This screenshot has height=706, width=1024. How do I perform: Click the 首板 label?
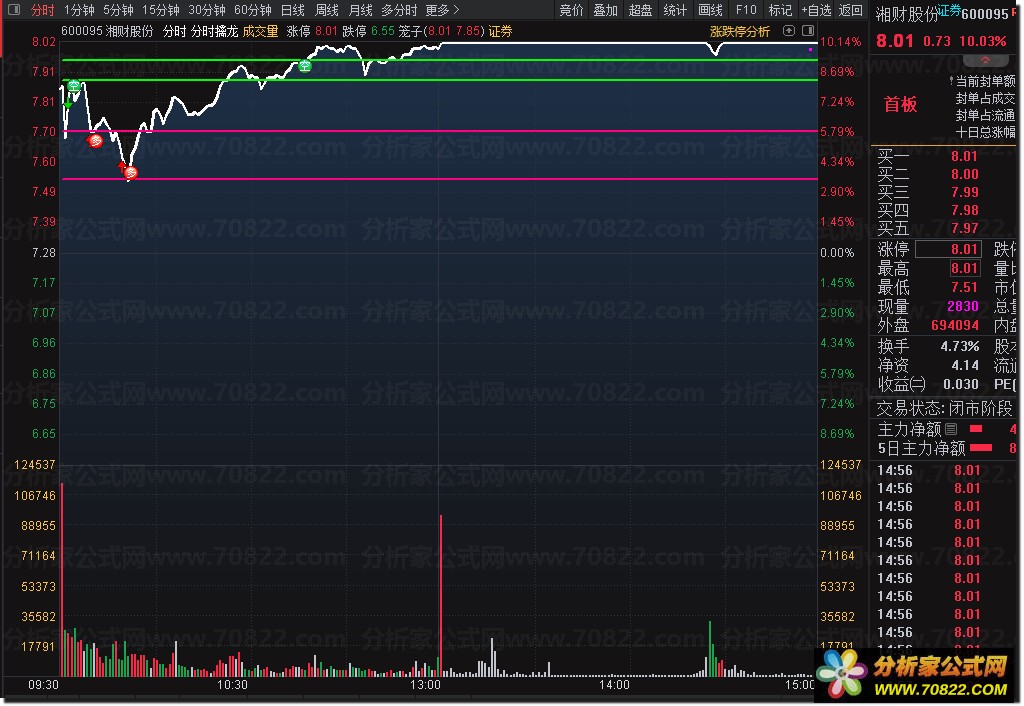click(900, 104)
